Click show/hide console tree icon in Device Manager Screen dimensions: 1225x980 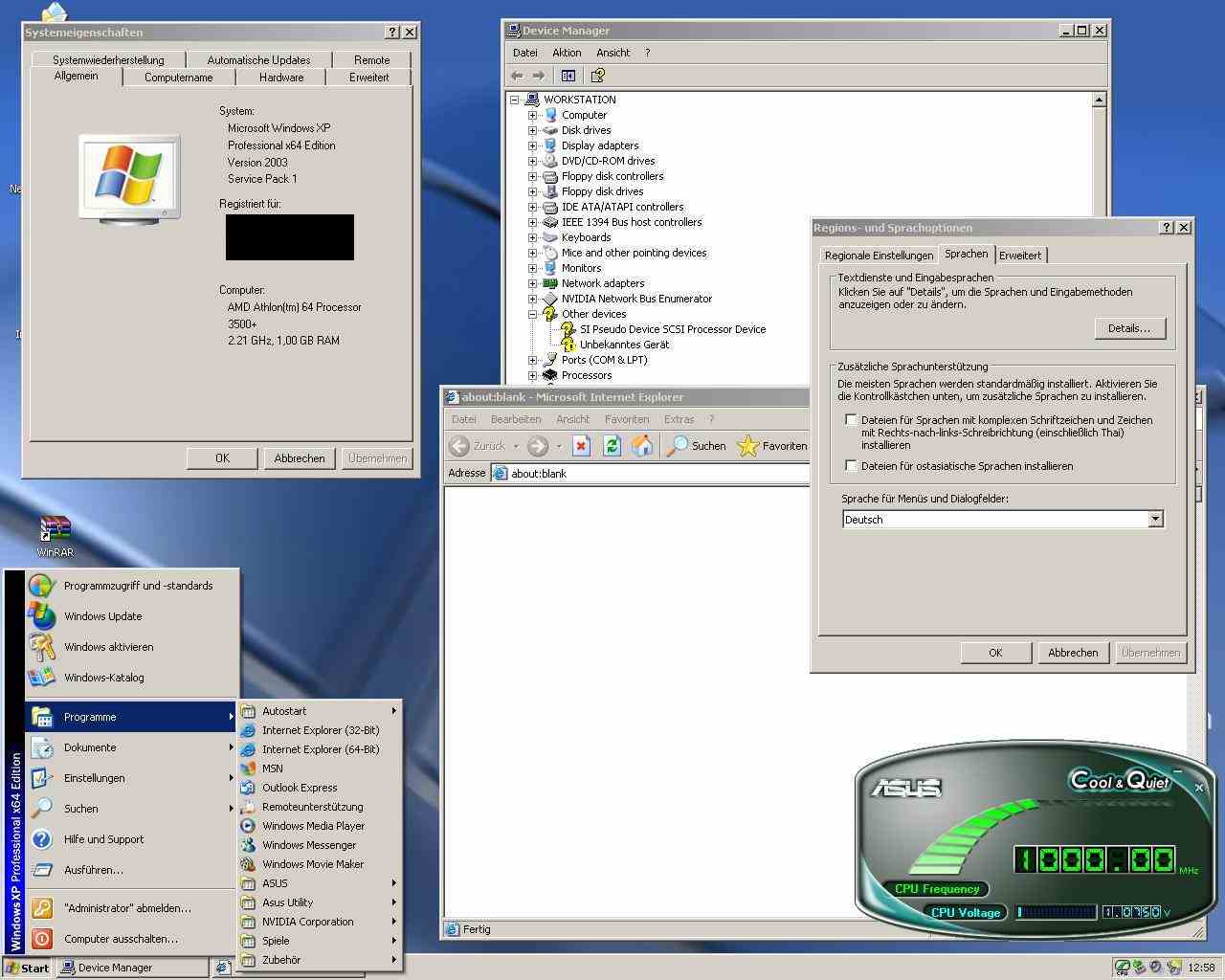tap(568, 76)
